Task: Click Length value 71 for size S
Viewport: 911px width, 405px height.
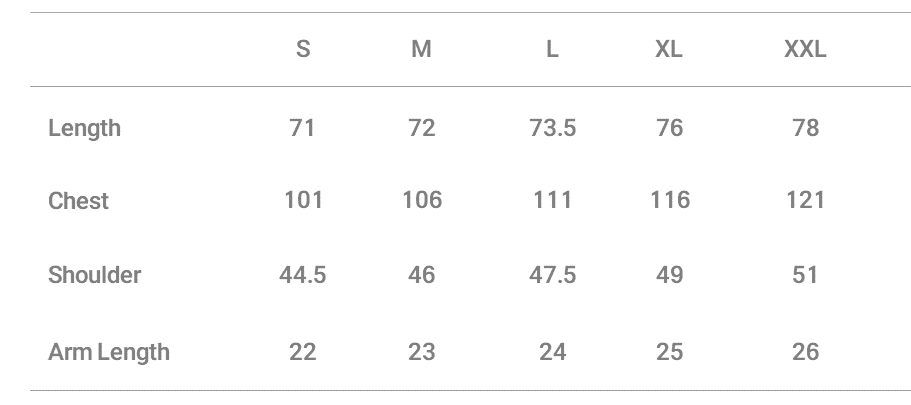Action: 302,128
